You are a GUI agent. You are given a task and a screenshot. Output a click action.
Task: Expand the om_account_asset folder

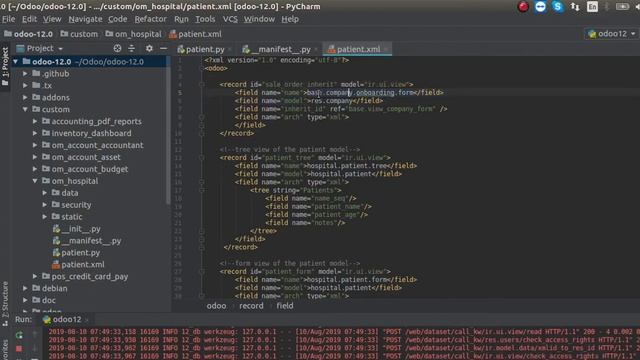tap(35, 157)
